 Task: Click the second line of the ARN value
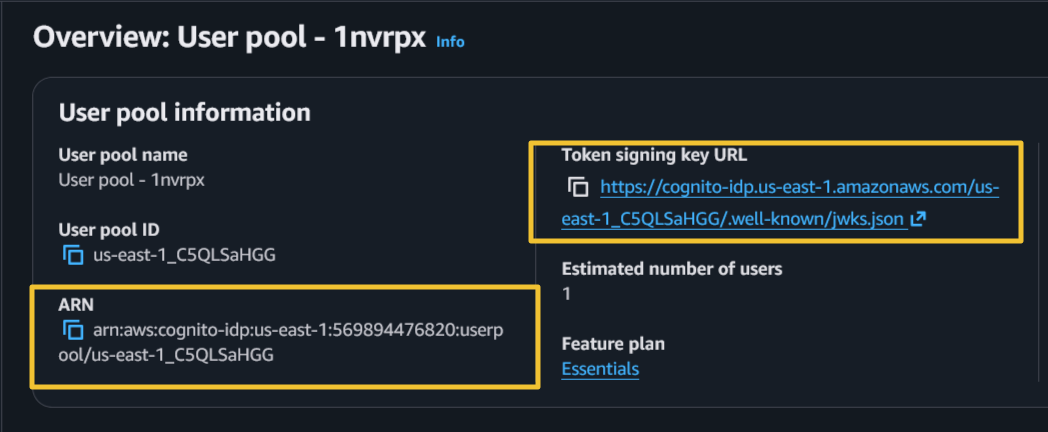166,355
